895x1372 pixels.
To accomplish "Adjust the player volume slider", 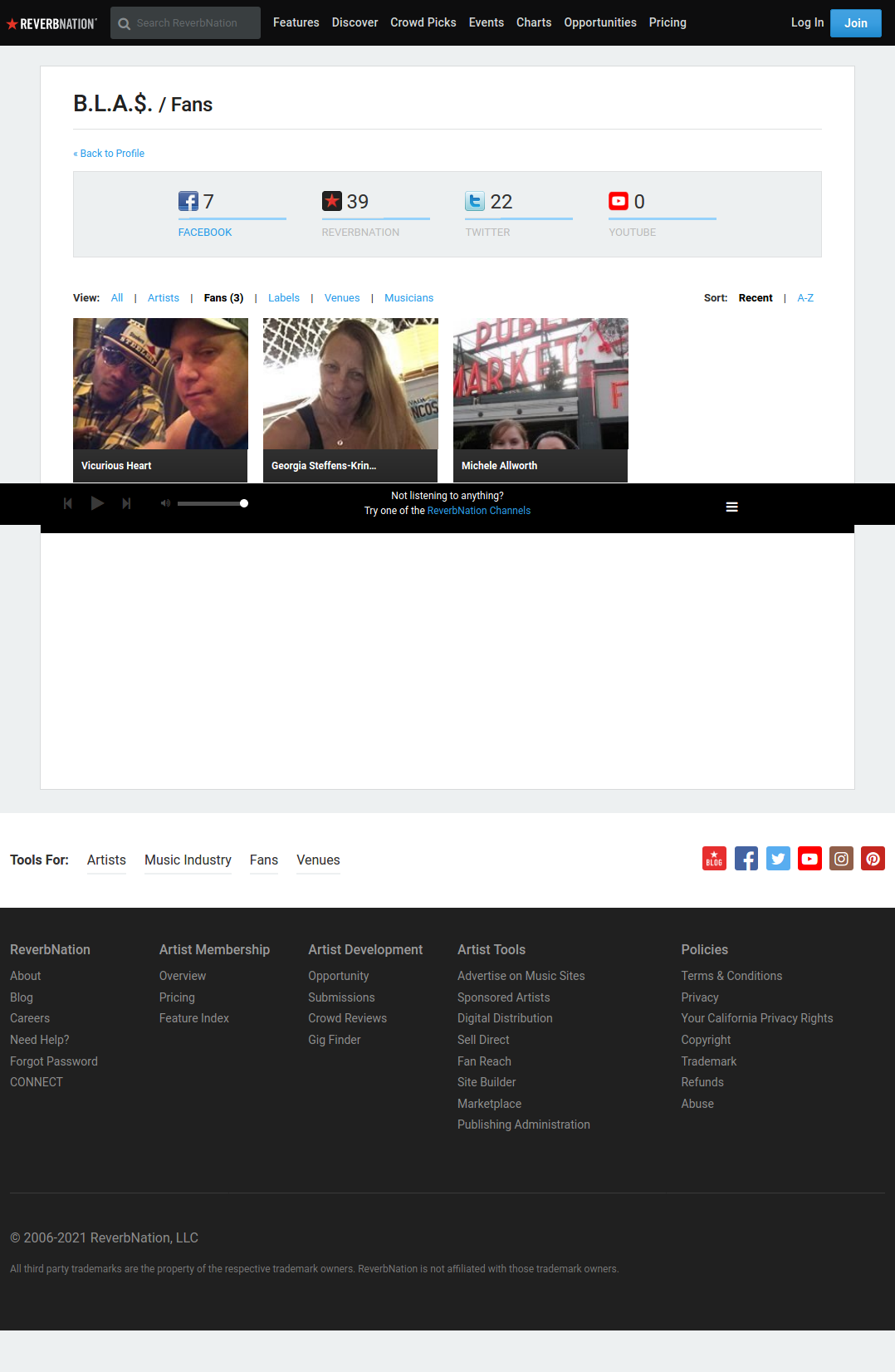I will click(x=213, y=503).
